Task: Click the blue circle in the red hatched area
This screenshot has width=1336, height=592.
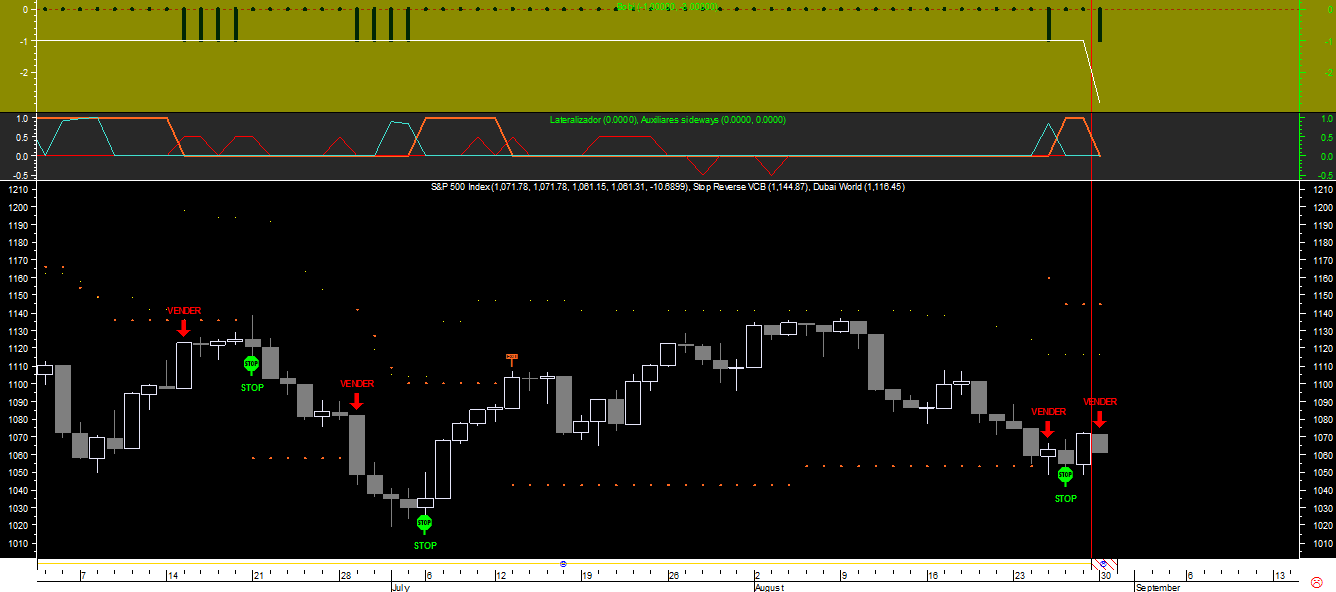Action: coord(1103,564)
